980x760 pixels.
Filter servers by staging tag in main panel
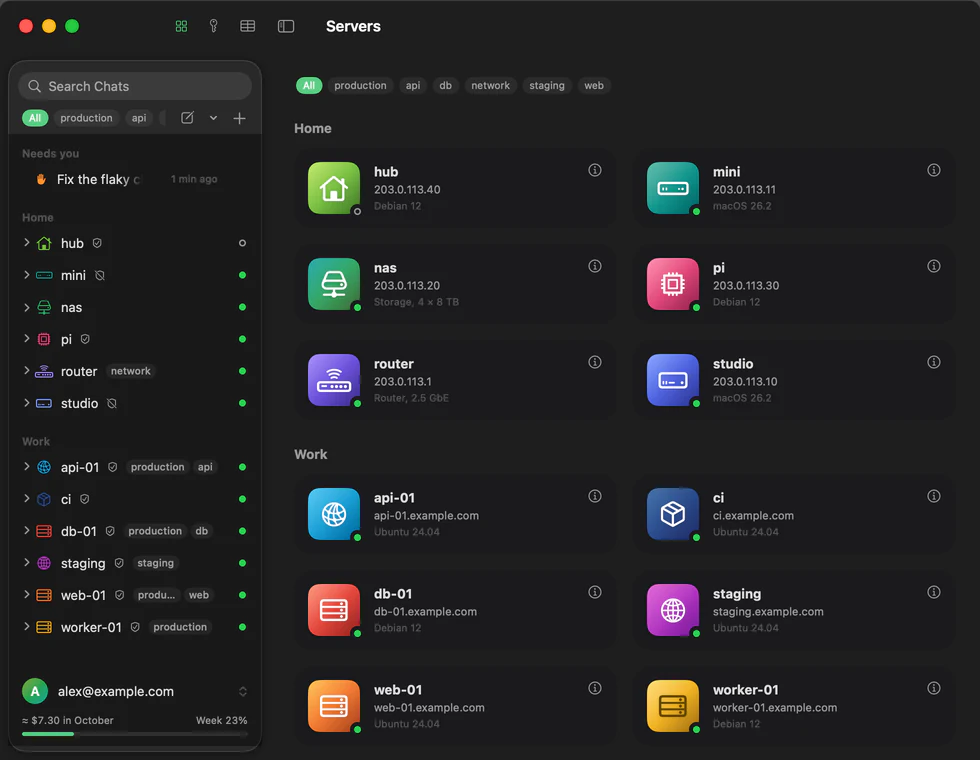[x=547, y=86]
